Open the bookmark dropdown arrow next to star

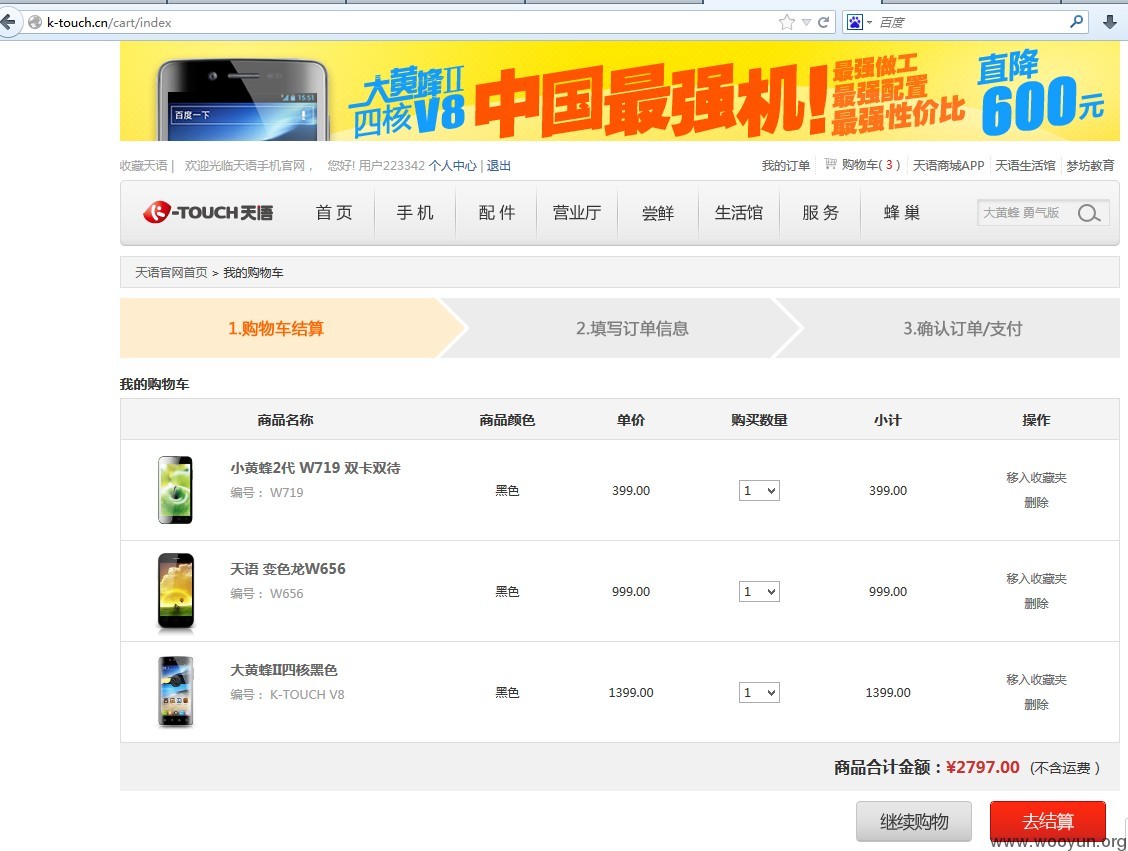click(x=806, y=22)
